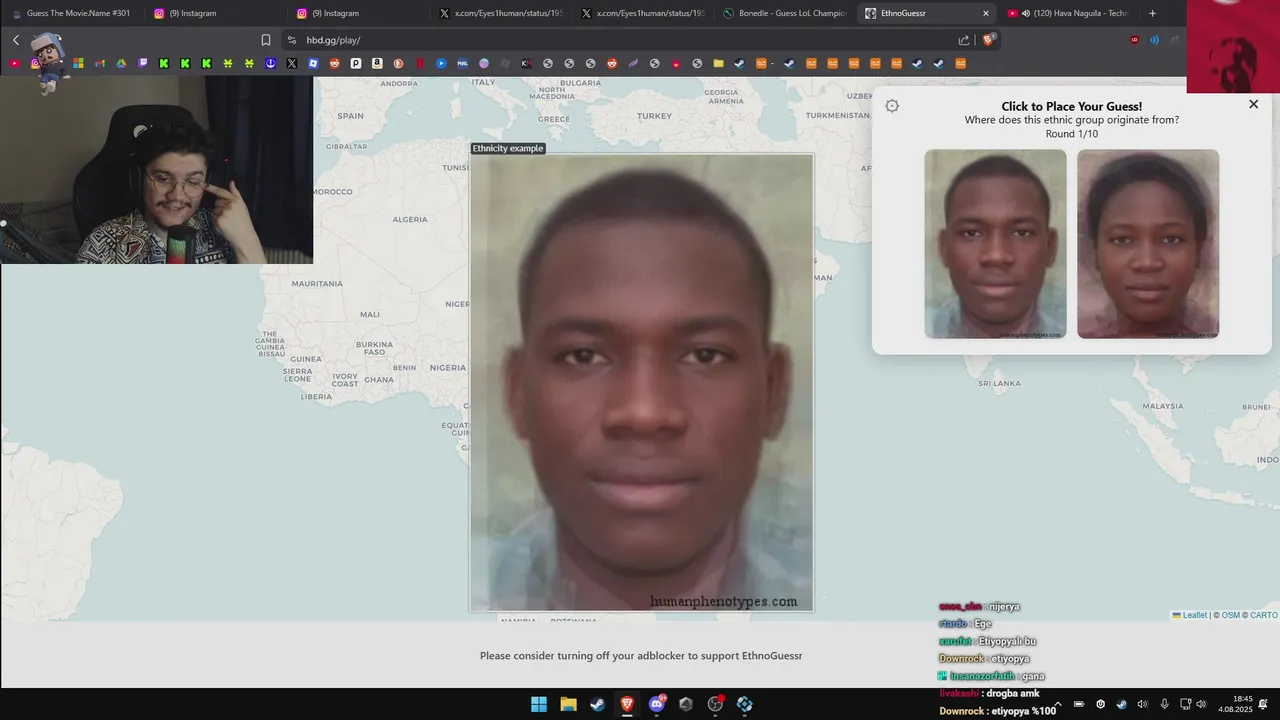The image size is (1280, 720).
Task: Open the Amazon bookmark
Action: click(377, 63)
